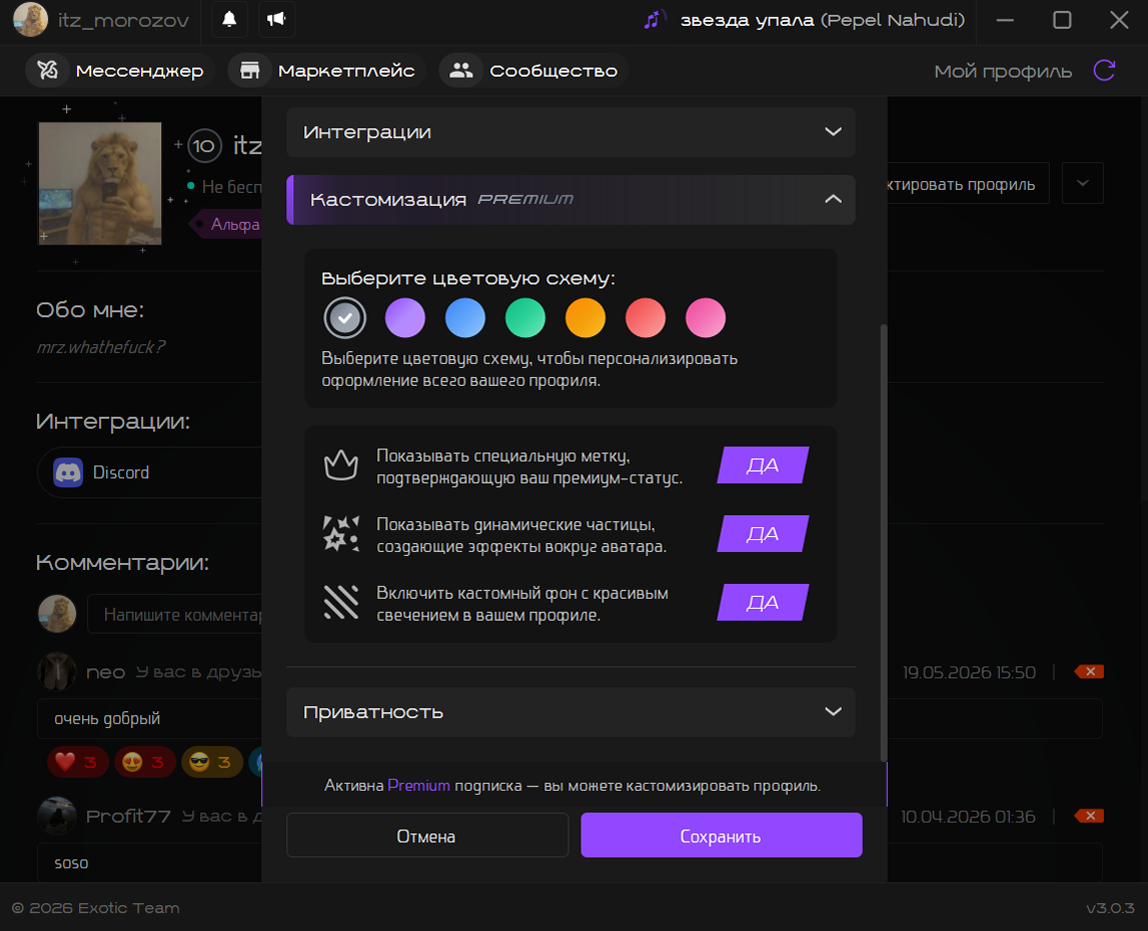Click the itz_morozov username in title bar
This screenshot has height=931, width=1148.
click(x=123, y=20)
